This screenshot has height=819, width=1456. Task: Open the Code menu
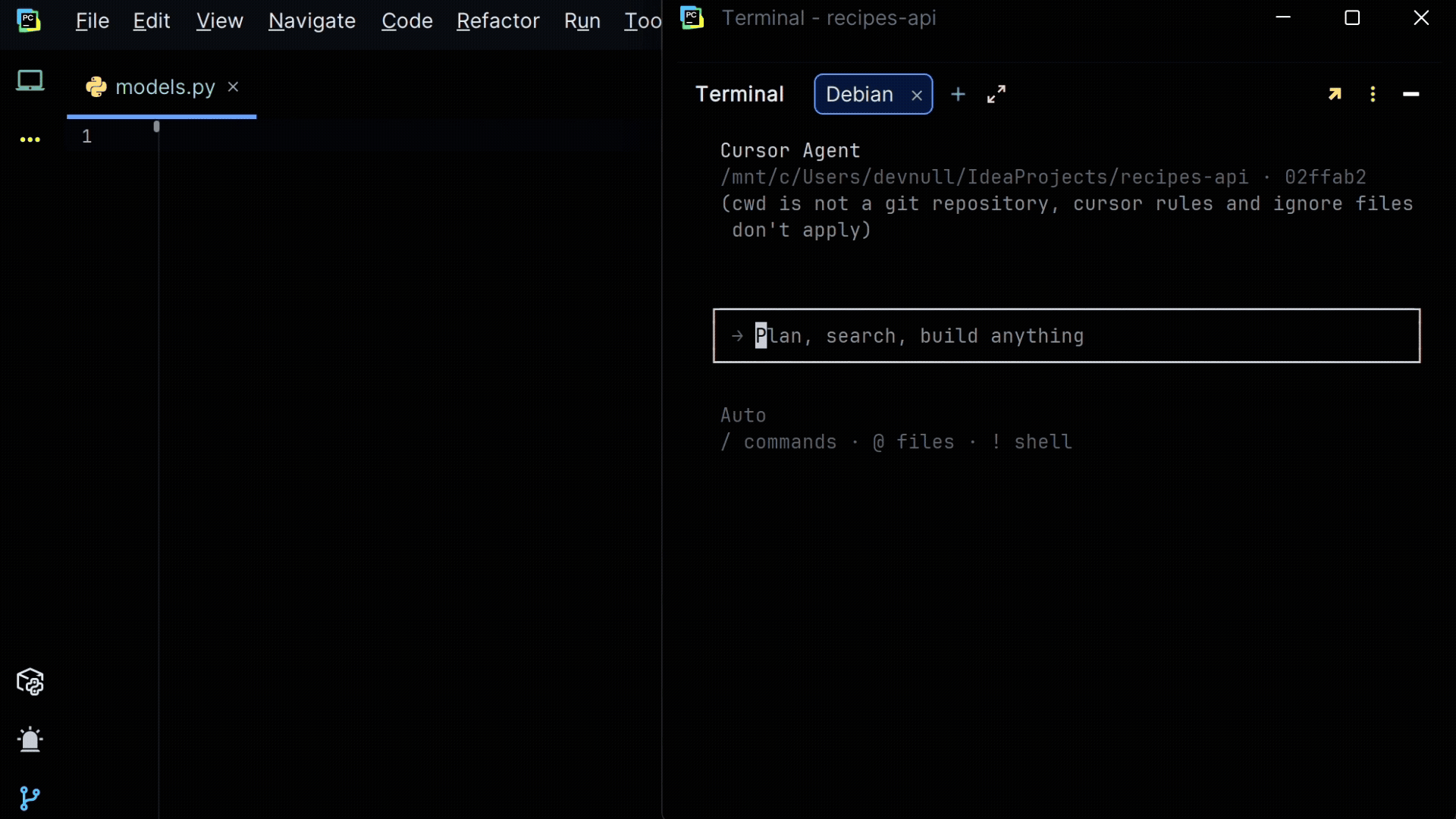tap(407, 21)
